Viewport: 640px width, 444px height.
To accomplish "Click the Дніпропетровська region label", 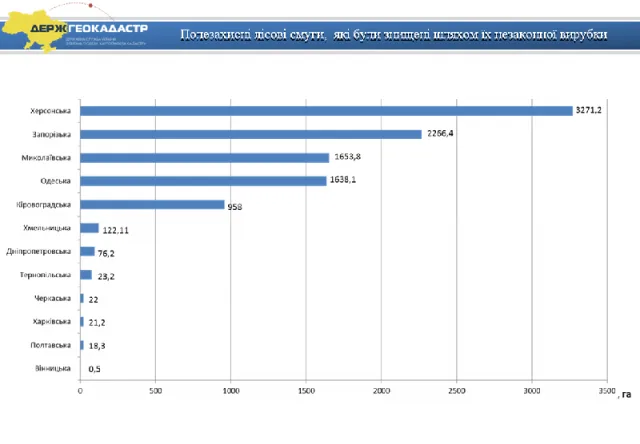I will tap(38, 251).
